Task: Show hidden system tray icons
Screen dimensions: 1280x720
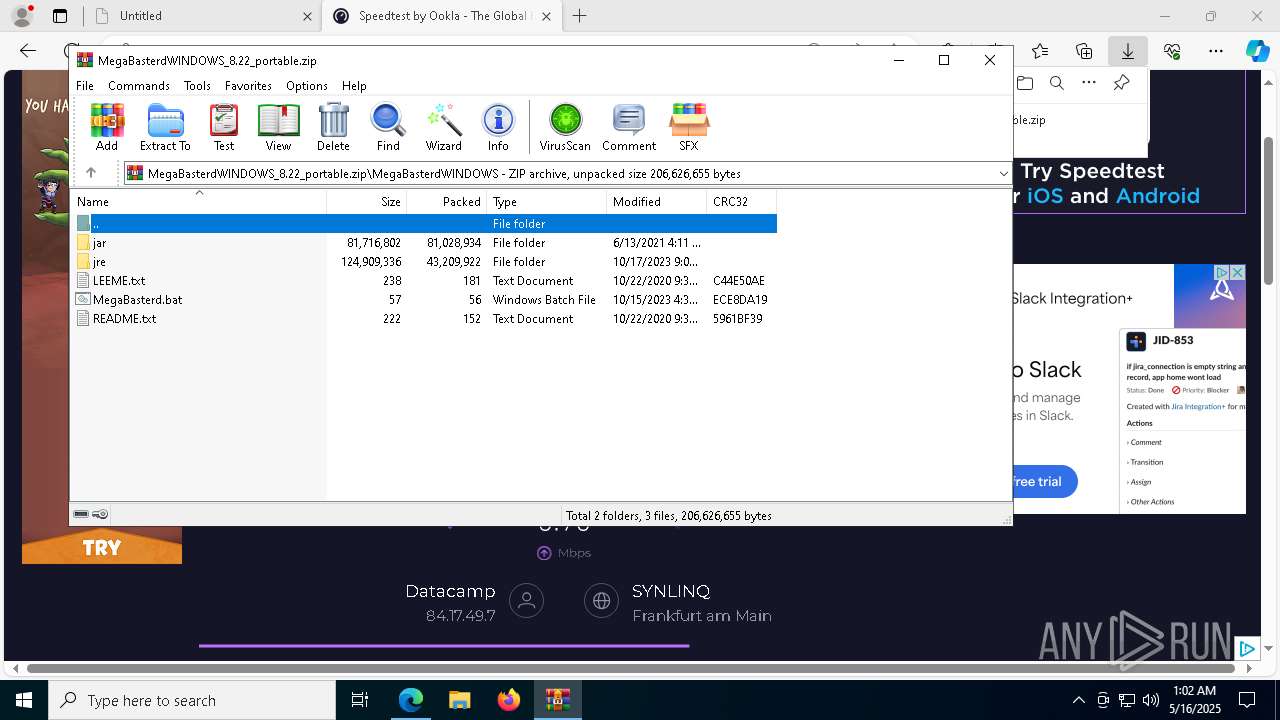Action: coord(1078,700)
